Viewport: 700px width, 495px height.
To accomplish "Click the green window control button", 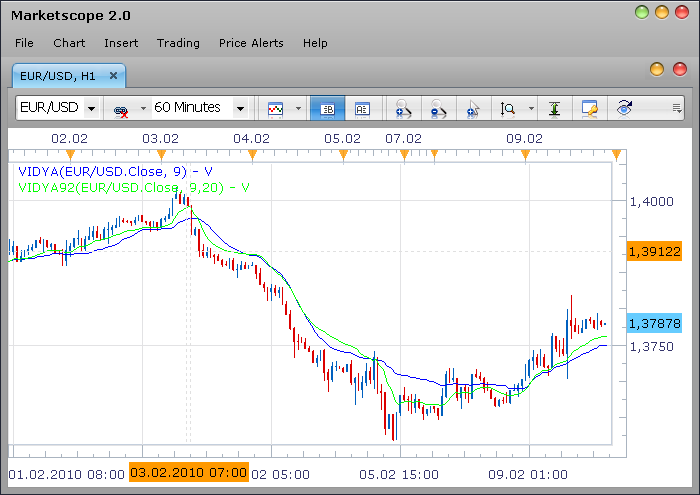I will (x=642, y=12).
